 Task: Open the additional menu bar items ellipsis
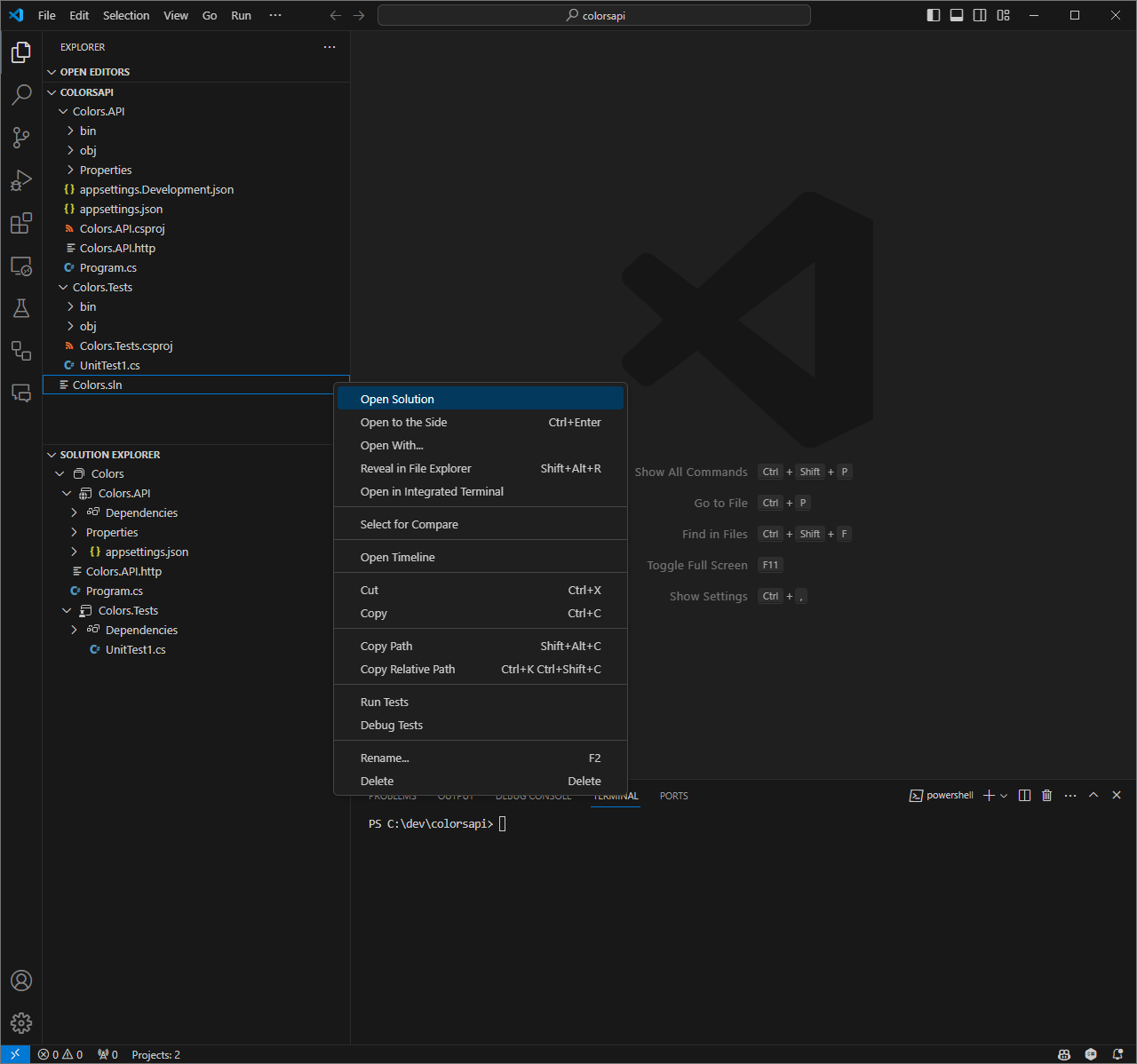[x=275, y=15]
